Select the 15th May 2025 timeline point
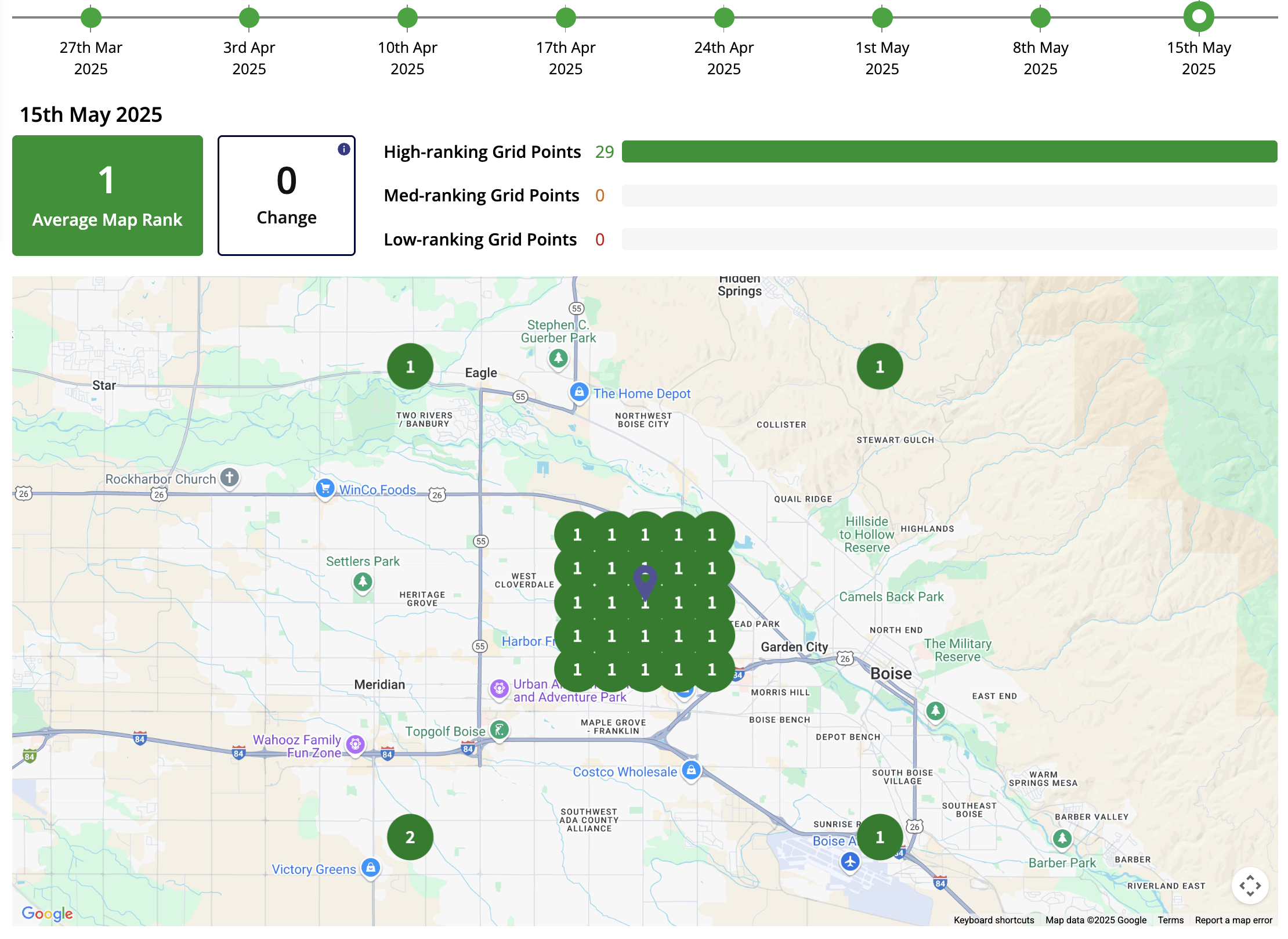1288x939 pixels. (x=1199, y=17)
